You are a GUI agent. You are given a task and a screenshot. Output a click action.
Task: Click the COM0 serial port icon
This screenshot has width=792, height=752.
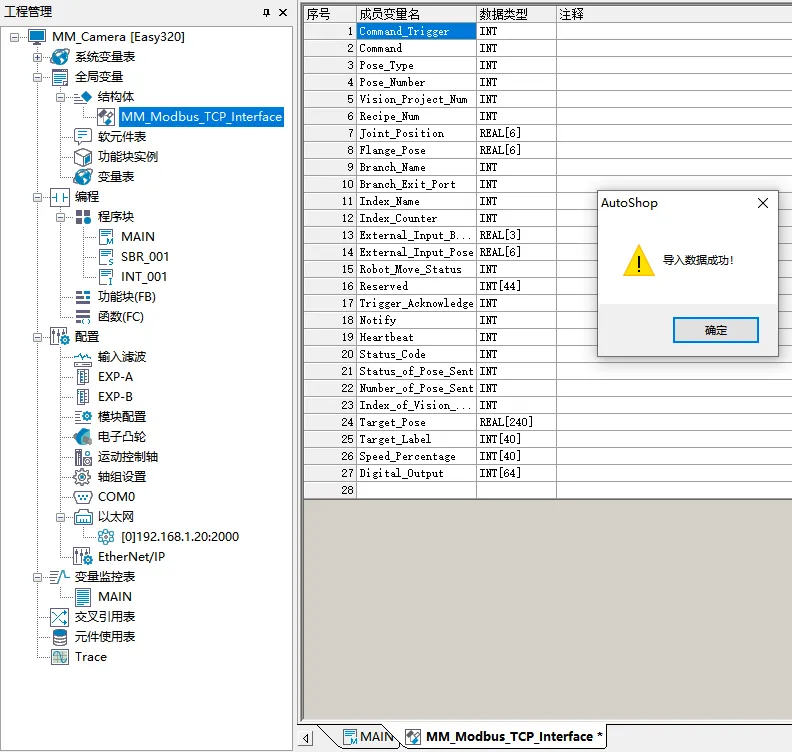coord(83,497)
